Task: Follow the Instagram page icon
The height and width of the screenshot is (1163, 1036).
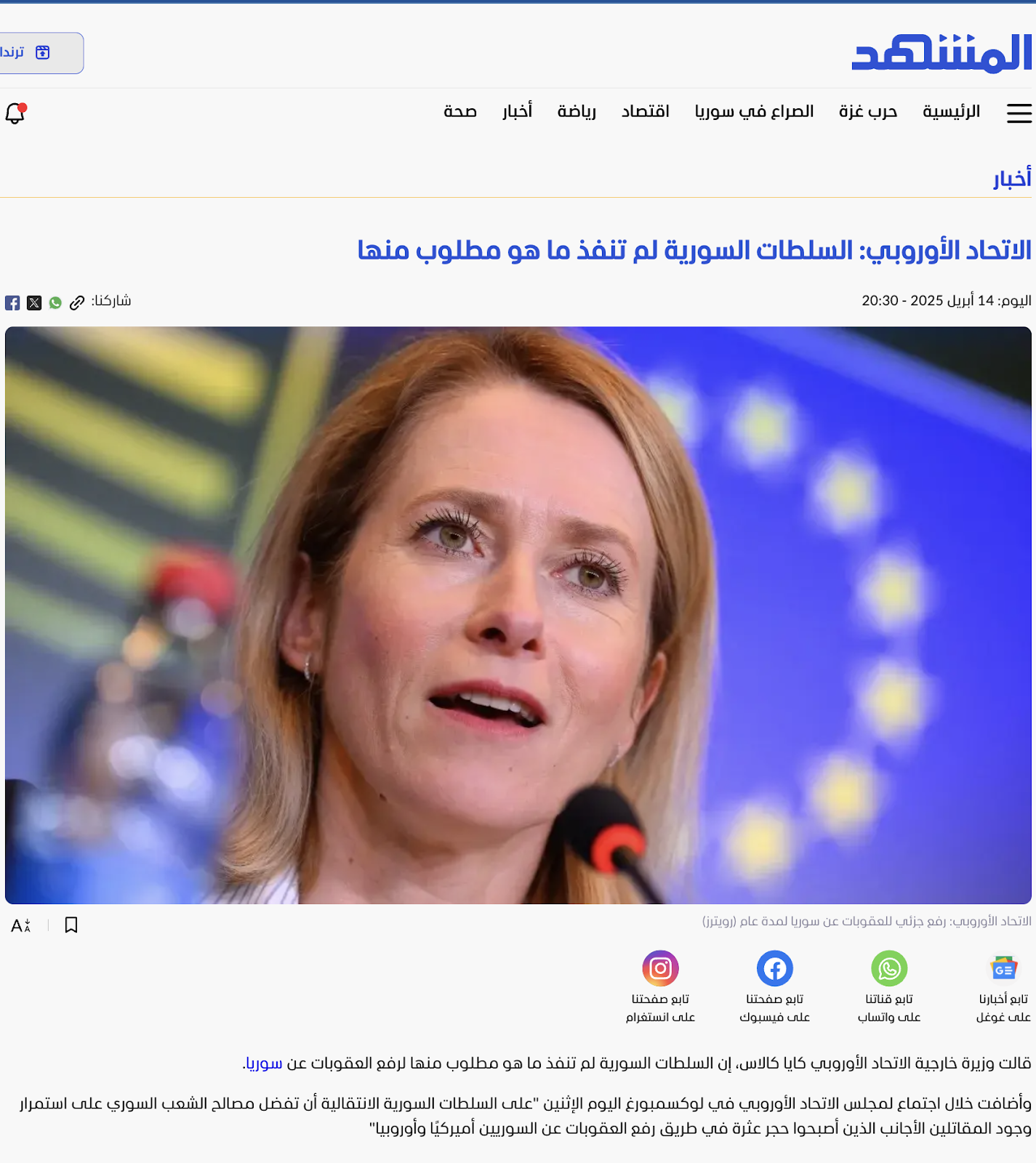Action: coord(660,968)
